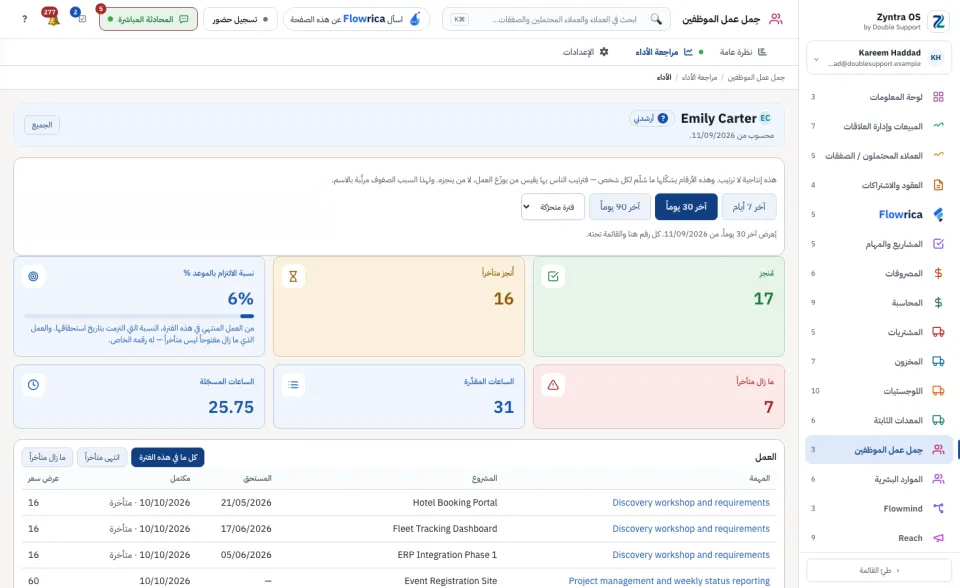Click the global search input field

[x=556, y=19]
